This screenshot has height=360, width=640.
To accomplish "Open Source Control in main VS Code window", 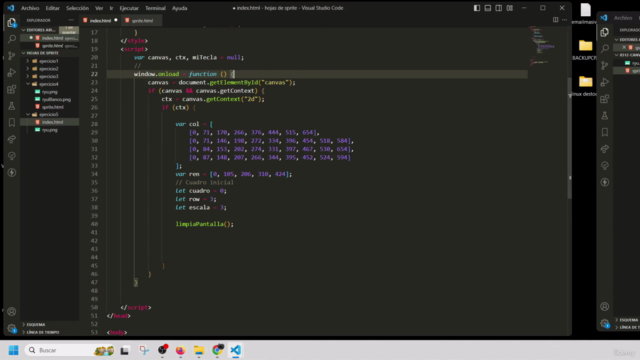I will coord(11,56).
